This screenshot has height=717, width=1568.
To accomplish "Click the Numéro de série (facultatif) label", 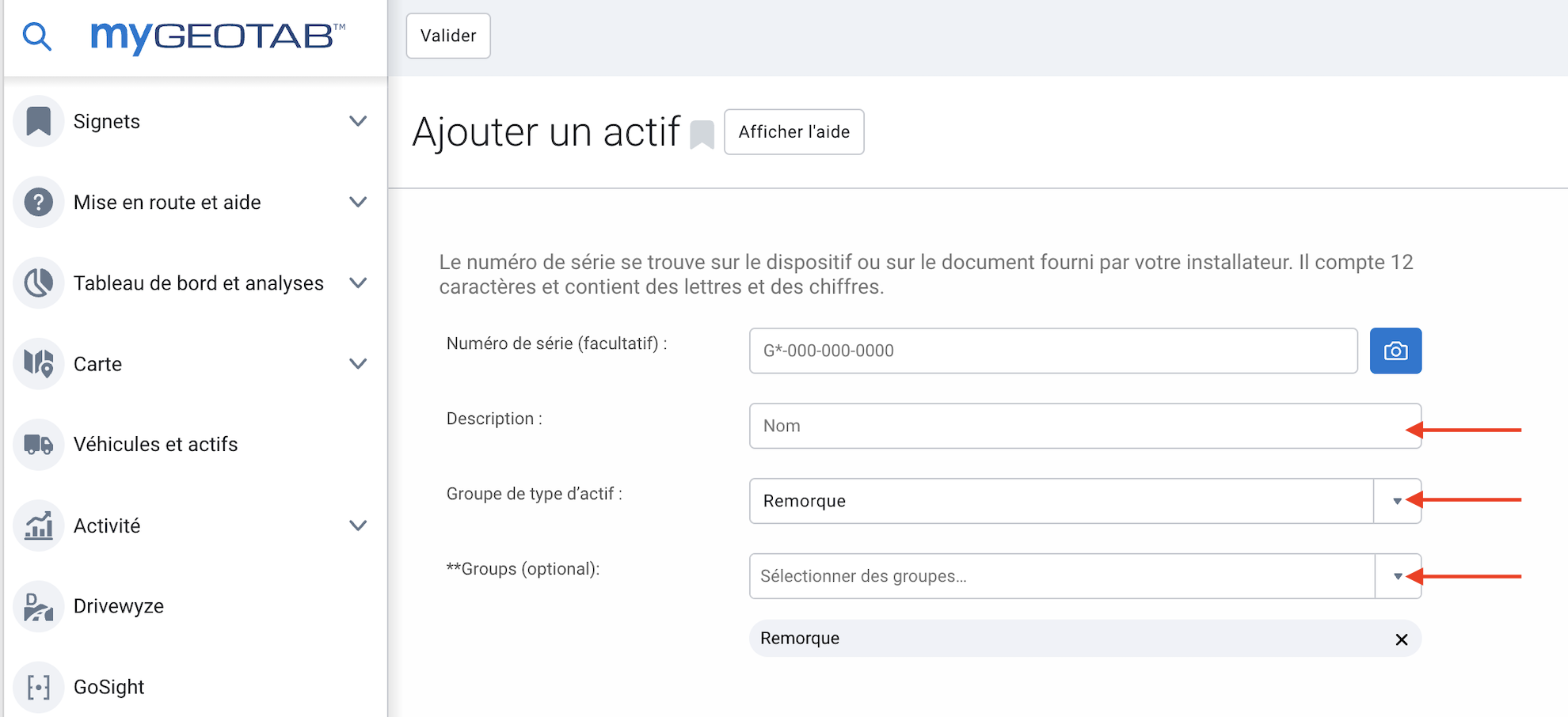I will pyautogui.click(x=557, y=343).
